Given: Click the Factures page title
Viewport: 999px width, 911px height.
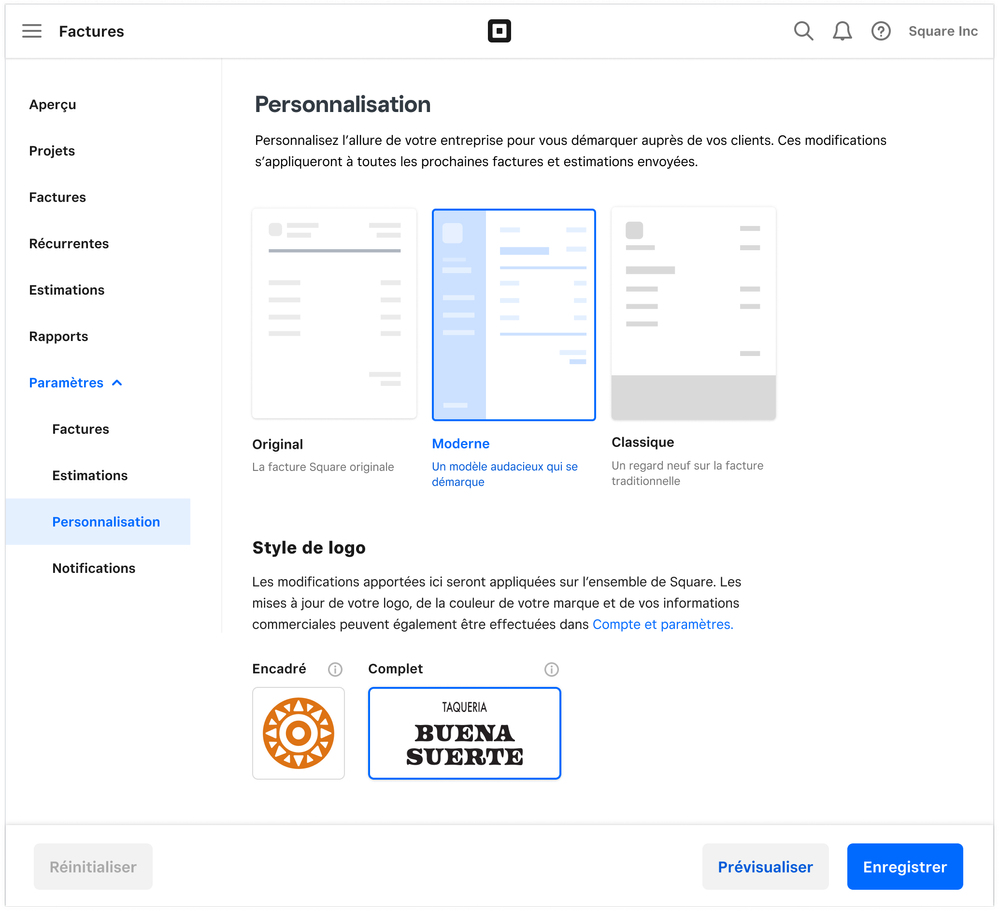Looking at the screenshot, I should (x=92, y=31).
